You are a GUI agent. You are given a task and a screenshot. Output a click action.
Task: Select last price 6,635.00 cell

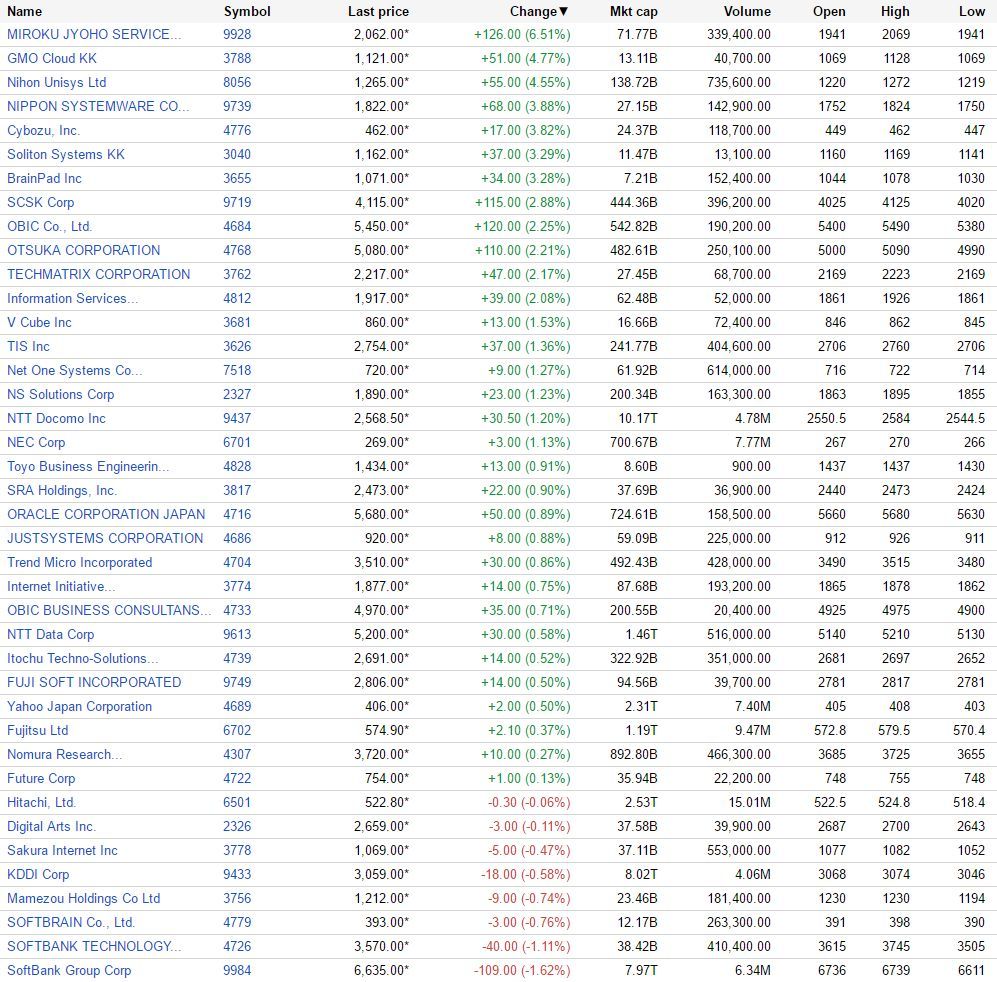(x=382, y=971)
